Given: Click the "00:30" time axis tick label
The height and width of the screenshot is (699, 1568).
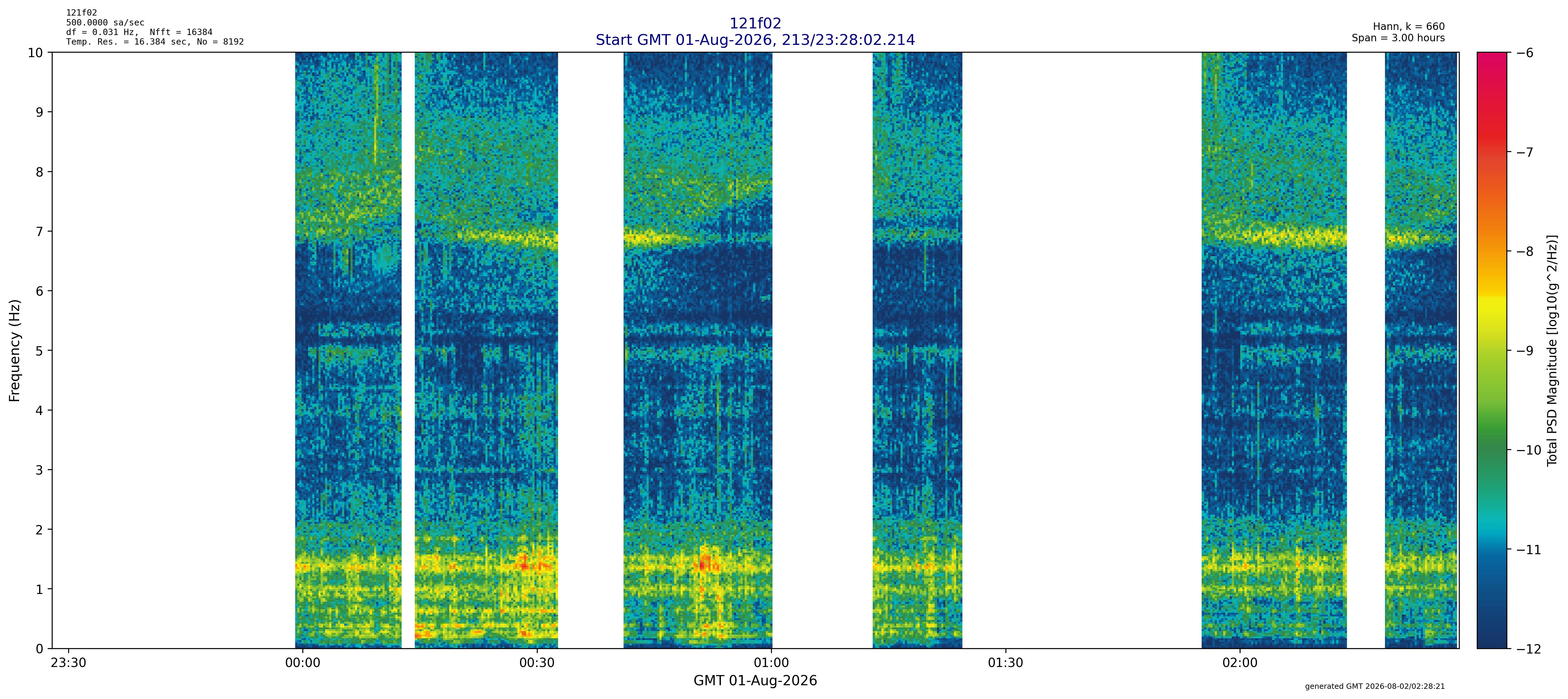Looking at the screenshot, I should tap(537, 663).
